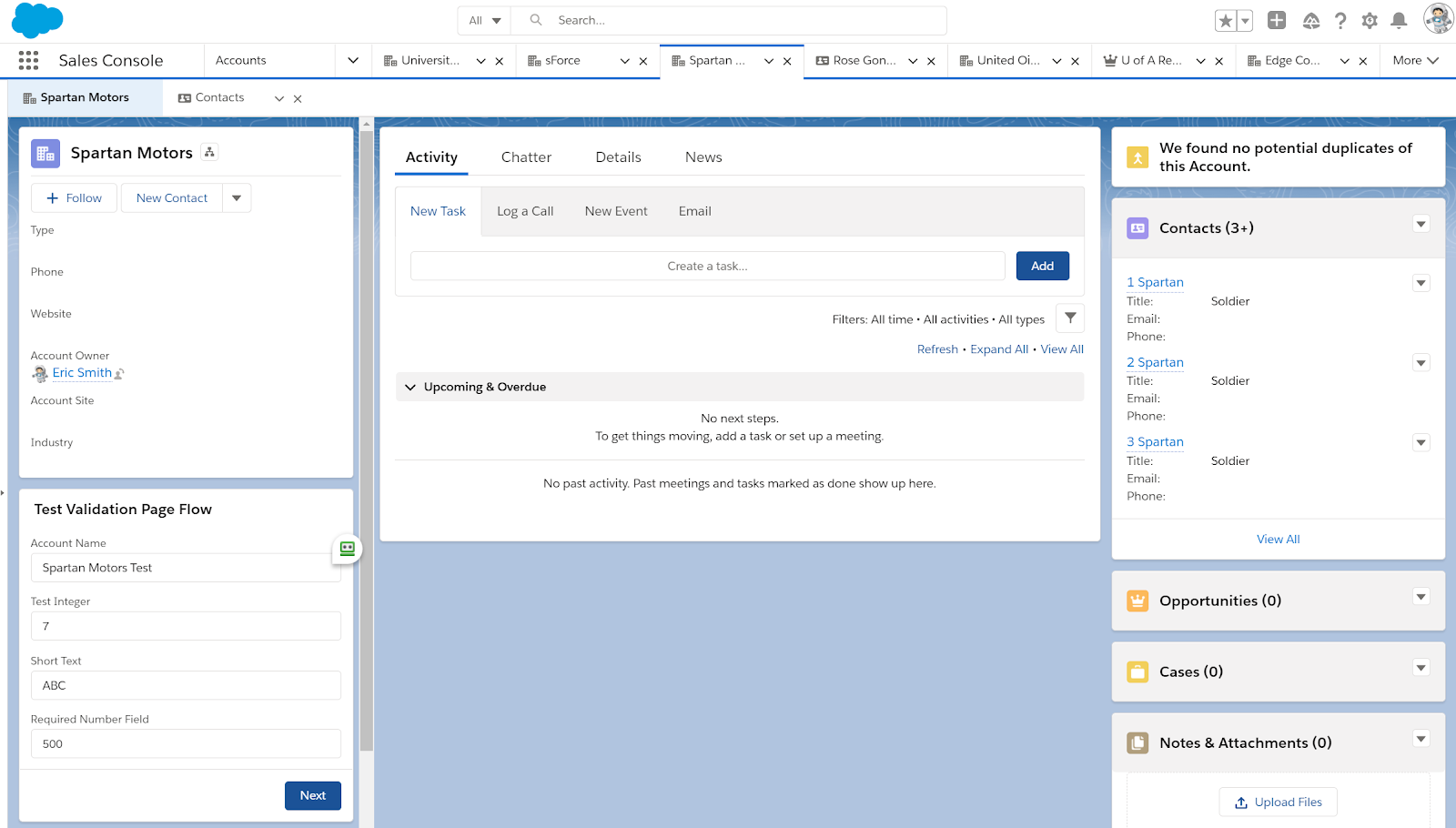Close the Universit... workspace tab

tap(500, 61)
